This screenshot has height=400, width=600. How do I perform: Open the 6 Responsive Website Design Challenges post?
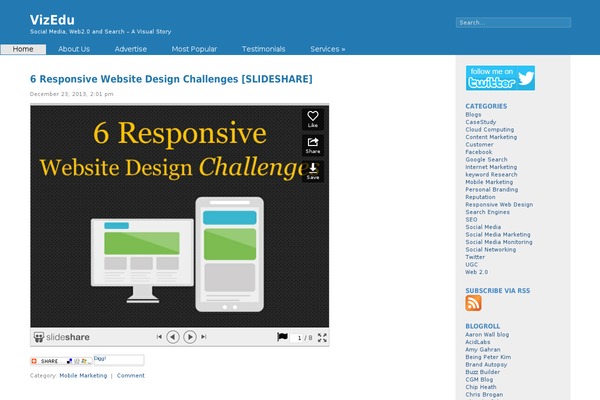[x=171, y=79]
